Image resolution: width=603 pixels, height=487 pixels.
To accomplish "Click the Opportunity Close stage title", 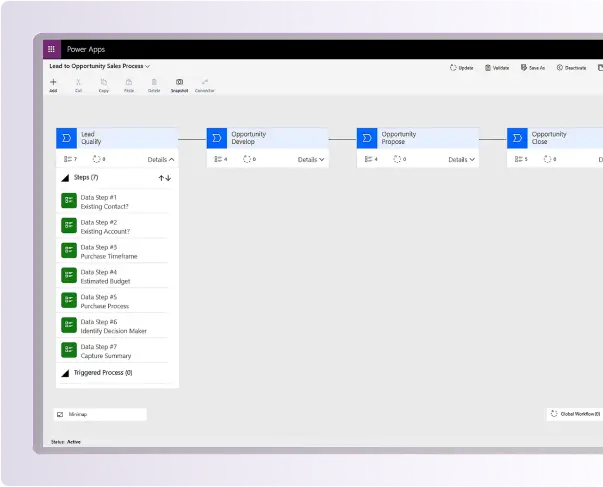I will pyautogui.click(x=549, y=138).
